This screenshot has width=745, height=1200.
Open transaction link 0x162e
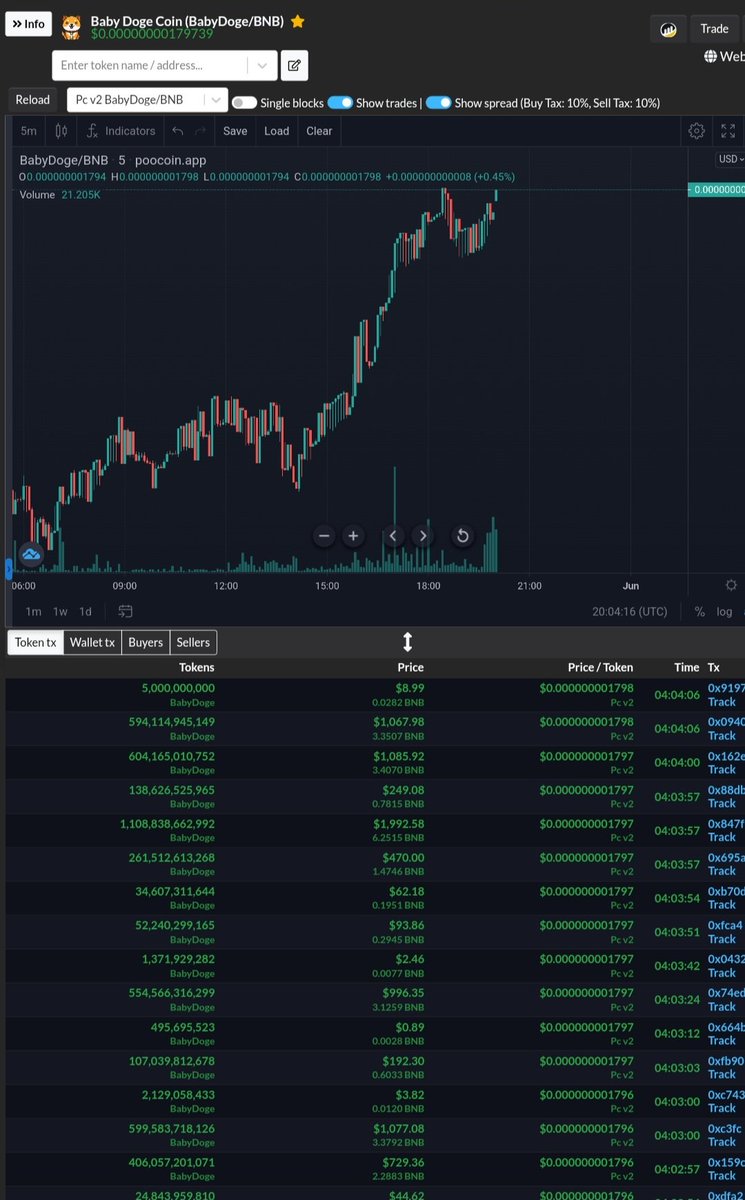tap(726, 756)
